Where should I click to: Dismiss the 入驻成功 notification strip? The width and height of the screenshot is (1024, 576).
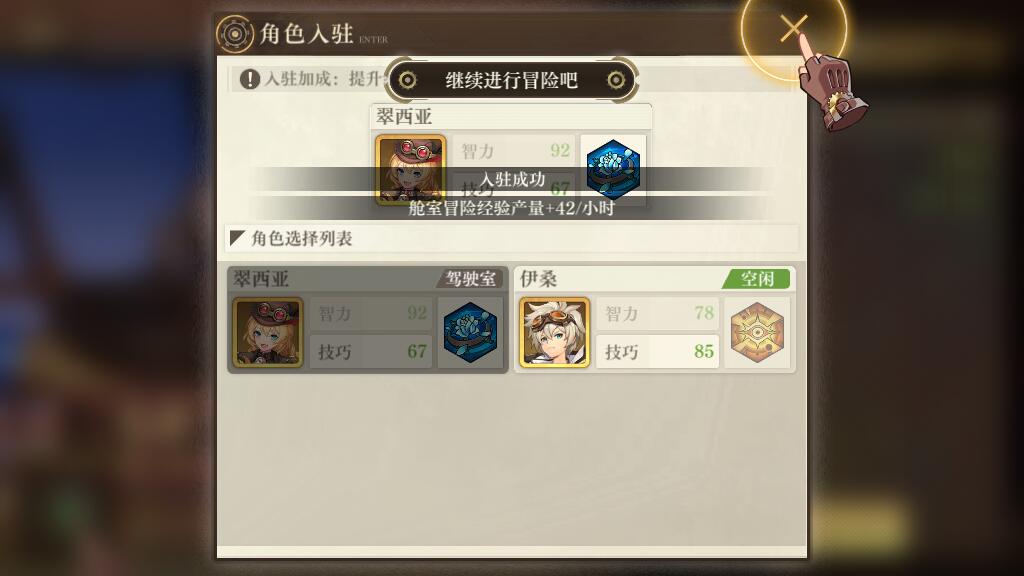pyautogui.click(x=512, y=179)
